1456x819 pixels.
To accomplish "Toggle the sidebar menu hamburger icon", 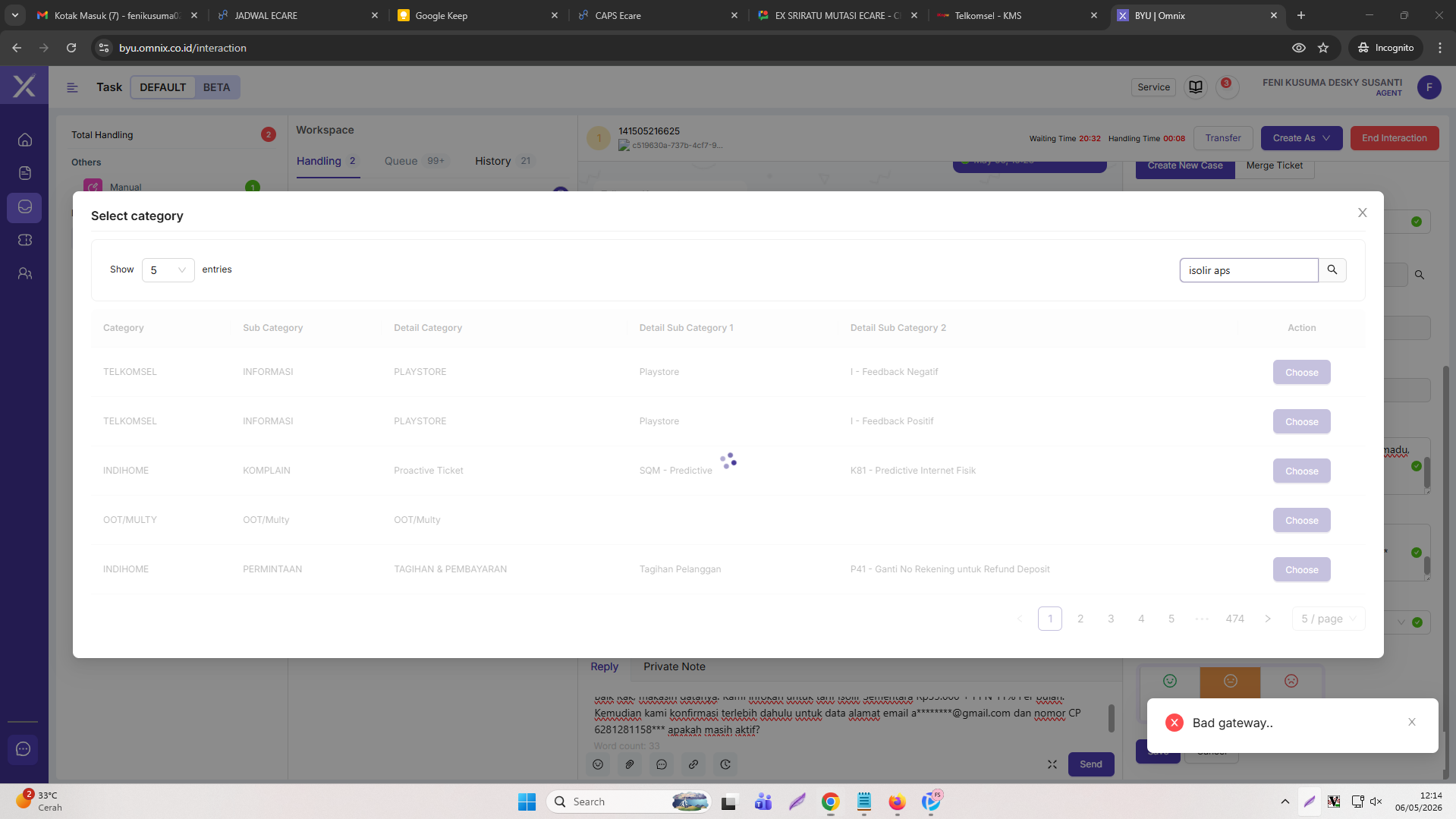I will coord(73,87).
